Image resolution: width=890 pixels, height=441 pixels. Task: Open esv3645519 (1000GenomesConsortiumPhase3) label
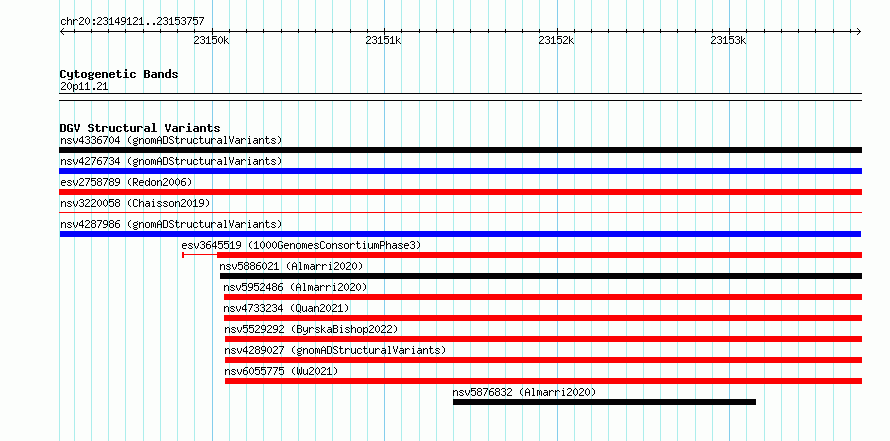[301, 245]
